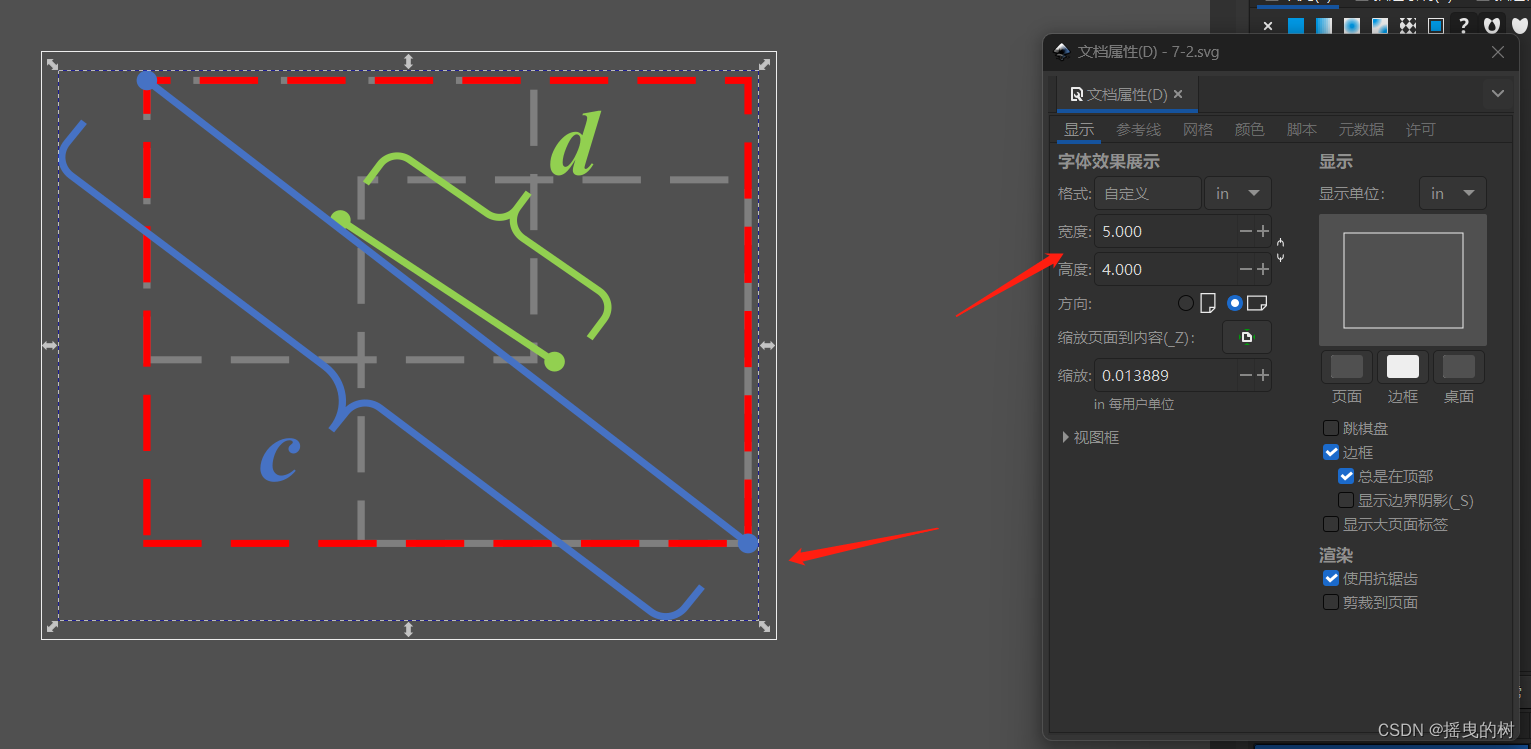
Task: Click the 页面 color swatch
Action: click(x=1347, y=366)
